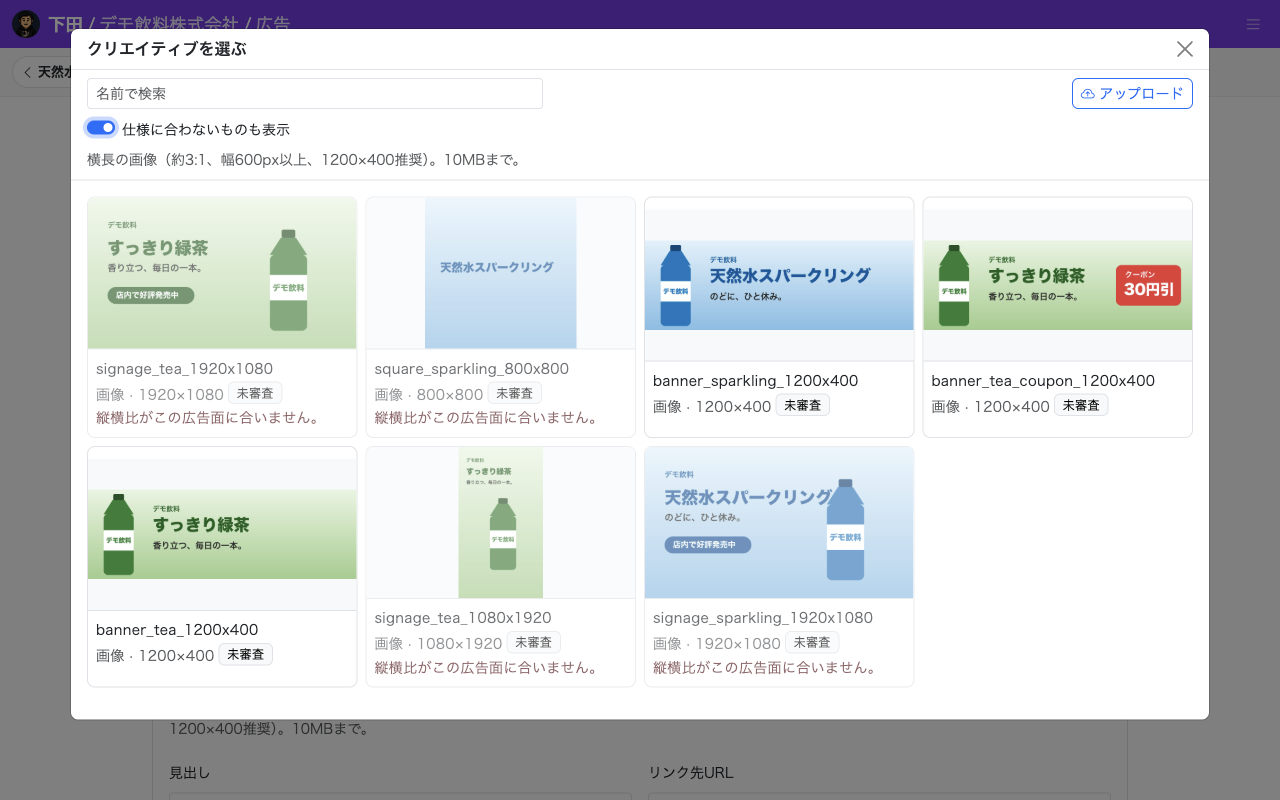The width and height of the screenshot is (1280, 800).
Task: Click aspect-ratio warning under signage_sparkling_1920x1080
Action: [x=765, y=667]
